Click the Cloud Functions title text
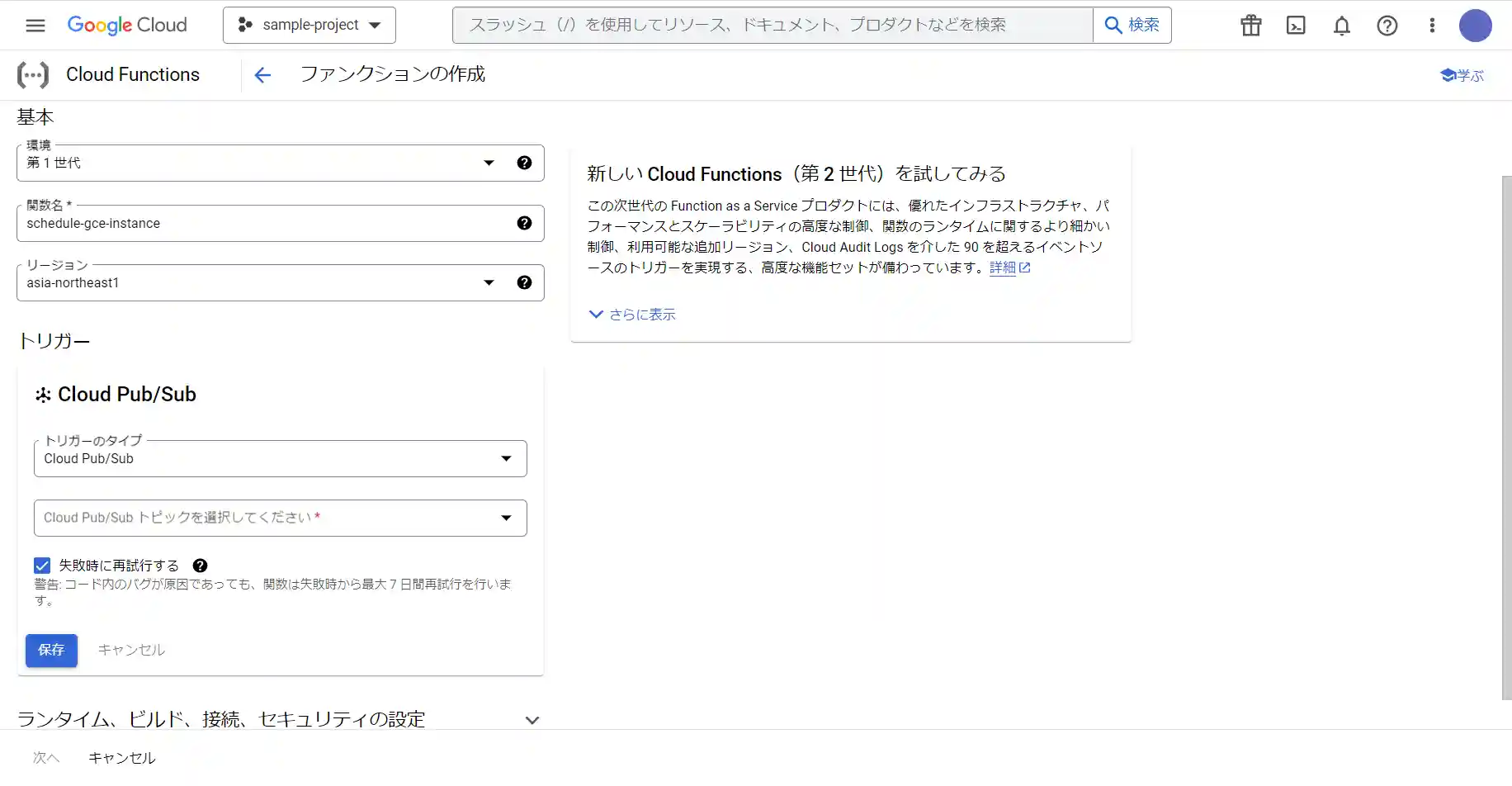 click(133, 75)
